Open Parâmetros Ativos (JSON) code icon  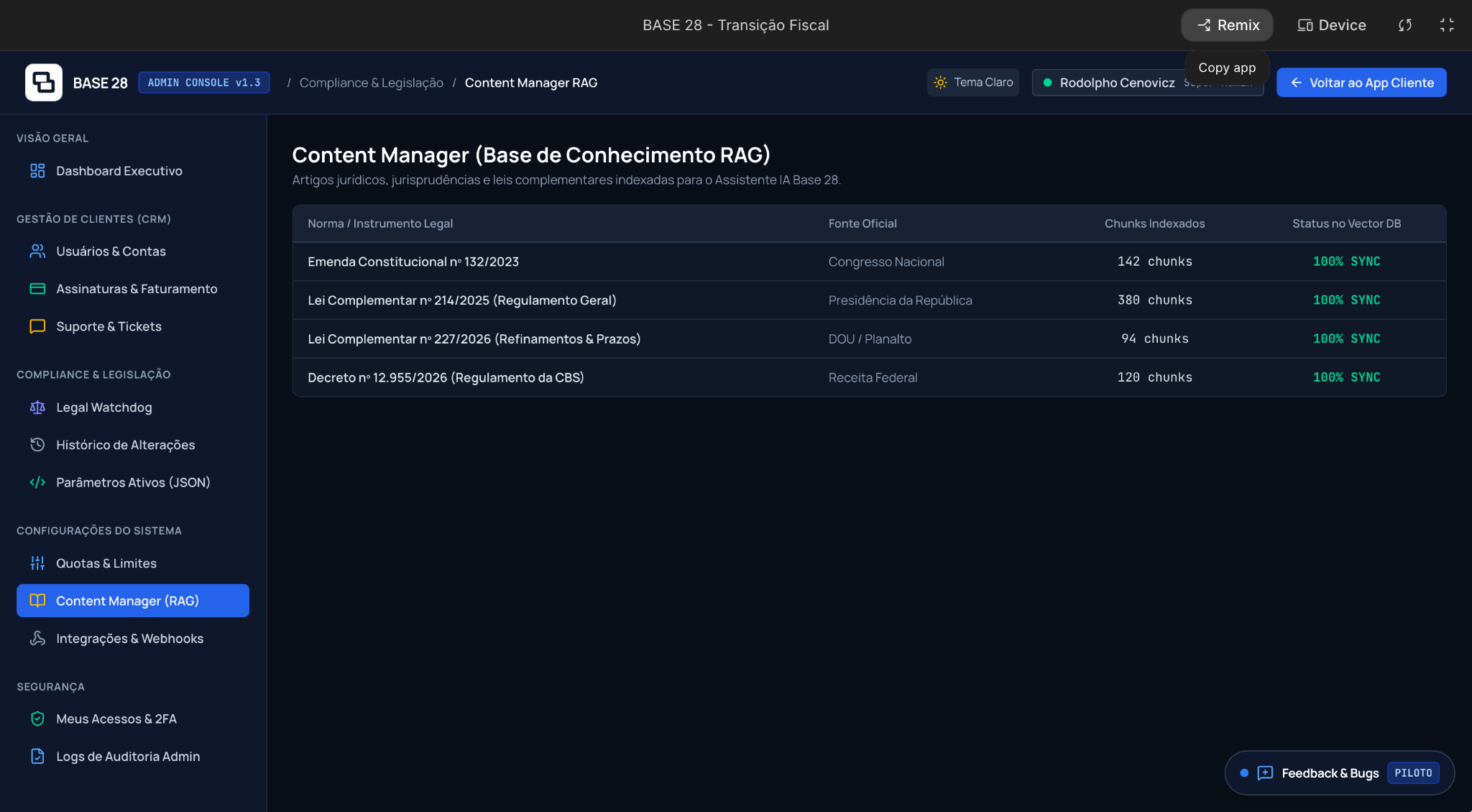tap(37, 482)
